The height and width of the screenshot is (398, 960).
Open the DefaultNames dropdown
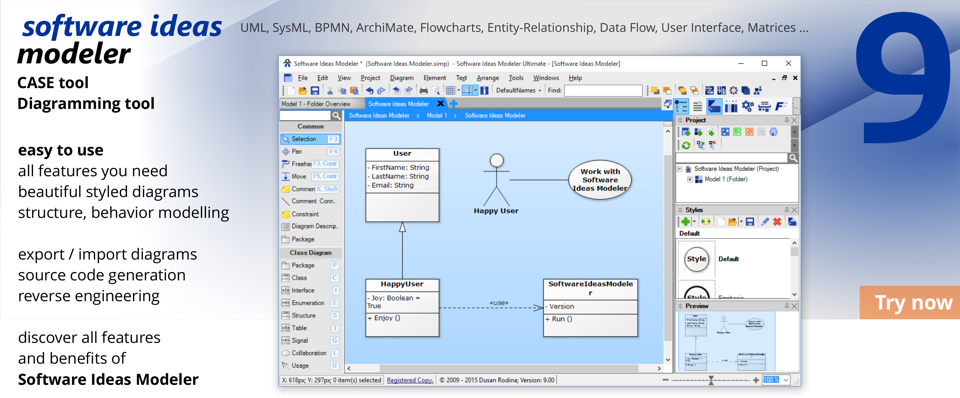[519, 91]
